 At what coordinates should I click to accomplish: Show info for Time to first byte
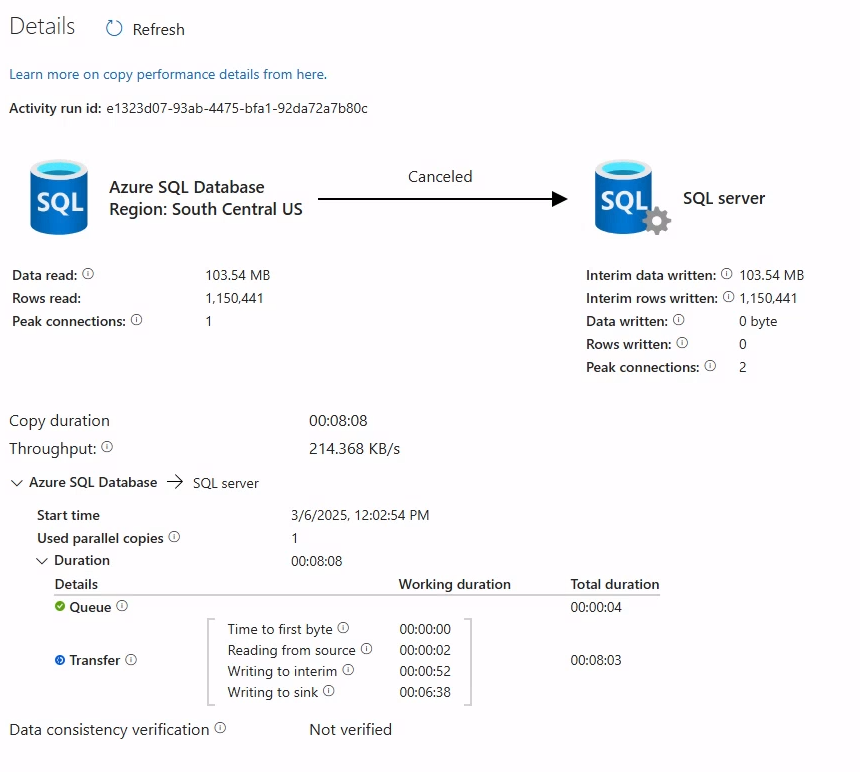tap(343, 628)
